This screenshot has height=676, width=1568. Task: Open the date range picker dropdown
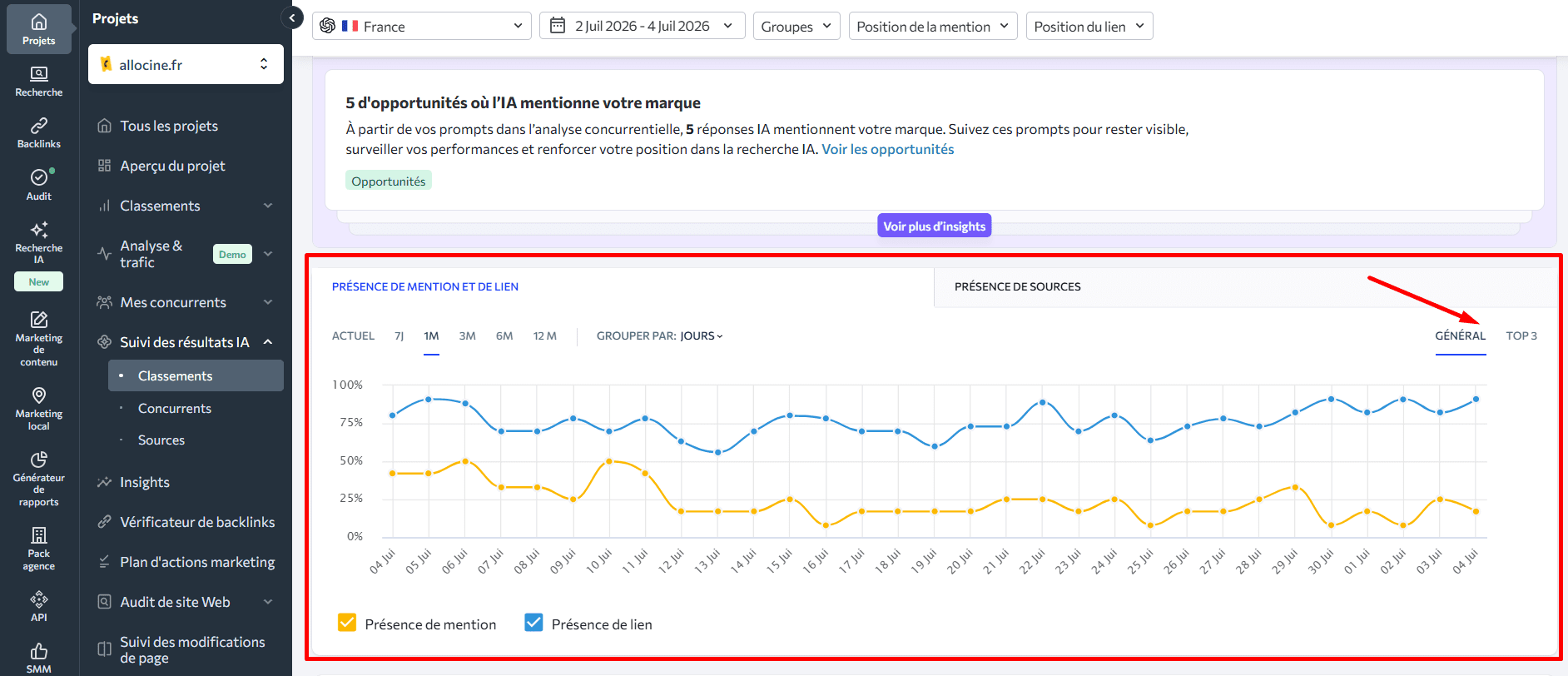(642, 26)
